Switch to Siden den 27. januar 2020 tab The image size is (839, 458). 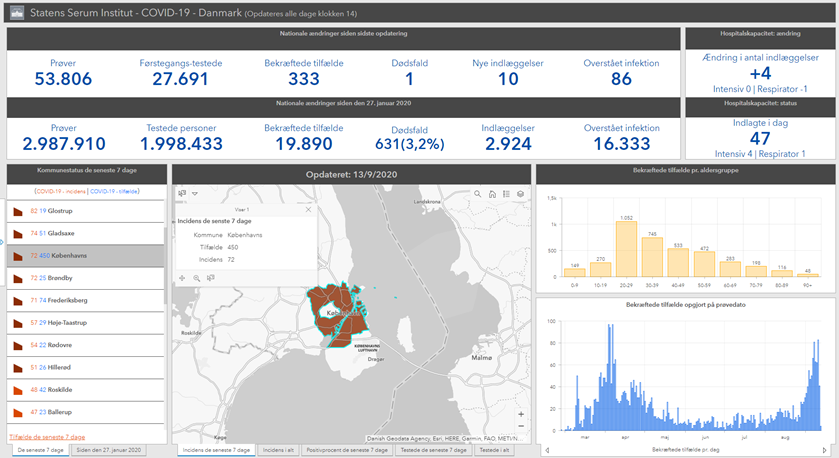(x=109, y=451)
